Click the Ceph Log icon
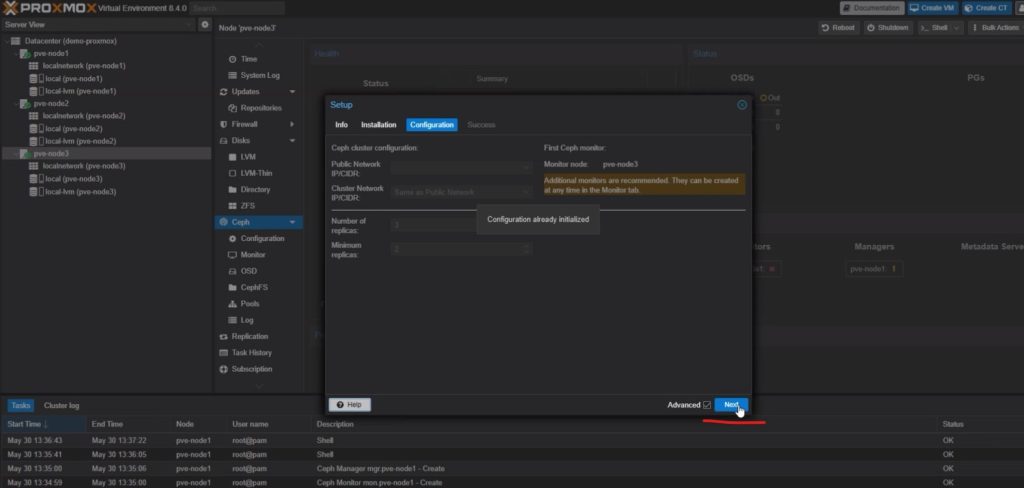 point(232,321)
